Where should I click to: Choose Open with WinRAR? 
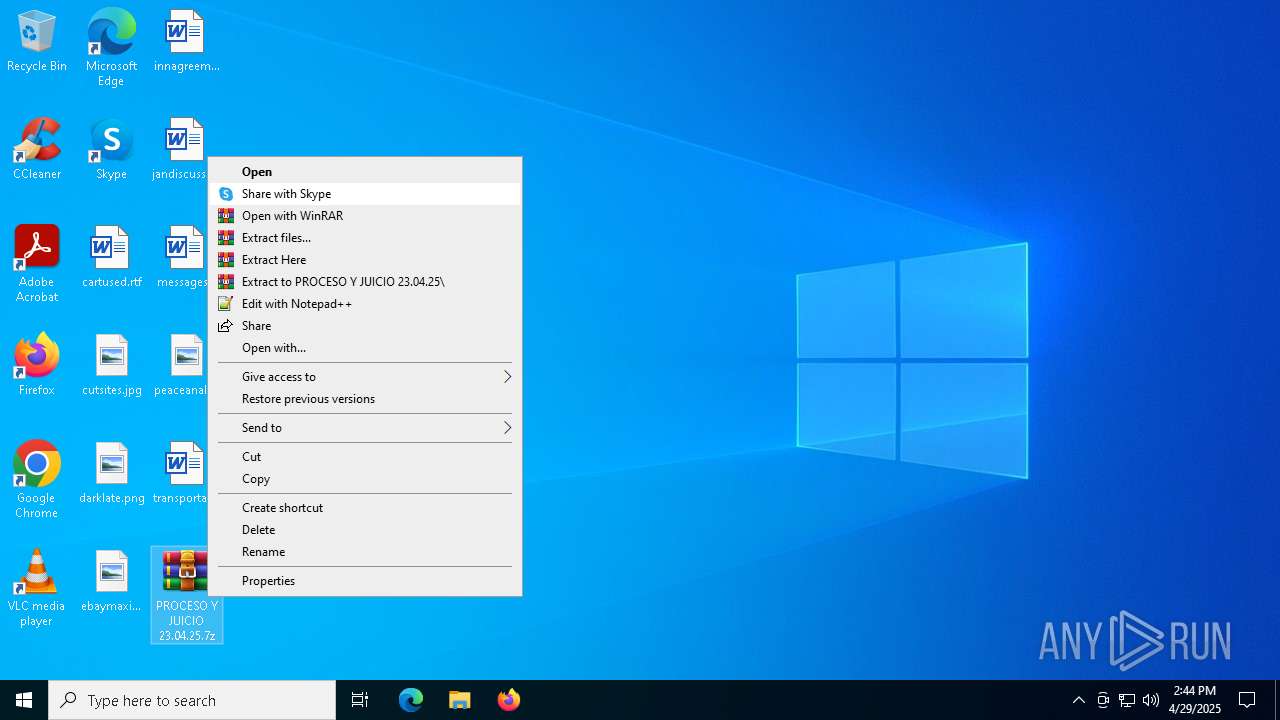(365, 216)
